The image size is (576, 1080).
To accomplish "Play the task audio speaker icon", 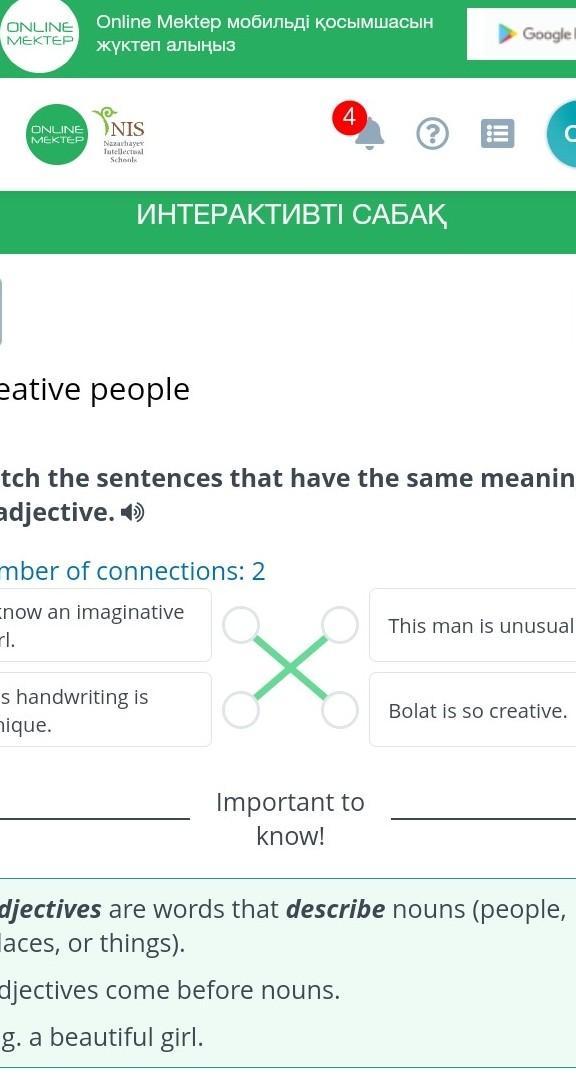I will 132,512.
